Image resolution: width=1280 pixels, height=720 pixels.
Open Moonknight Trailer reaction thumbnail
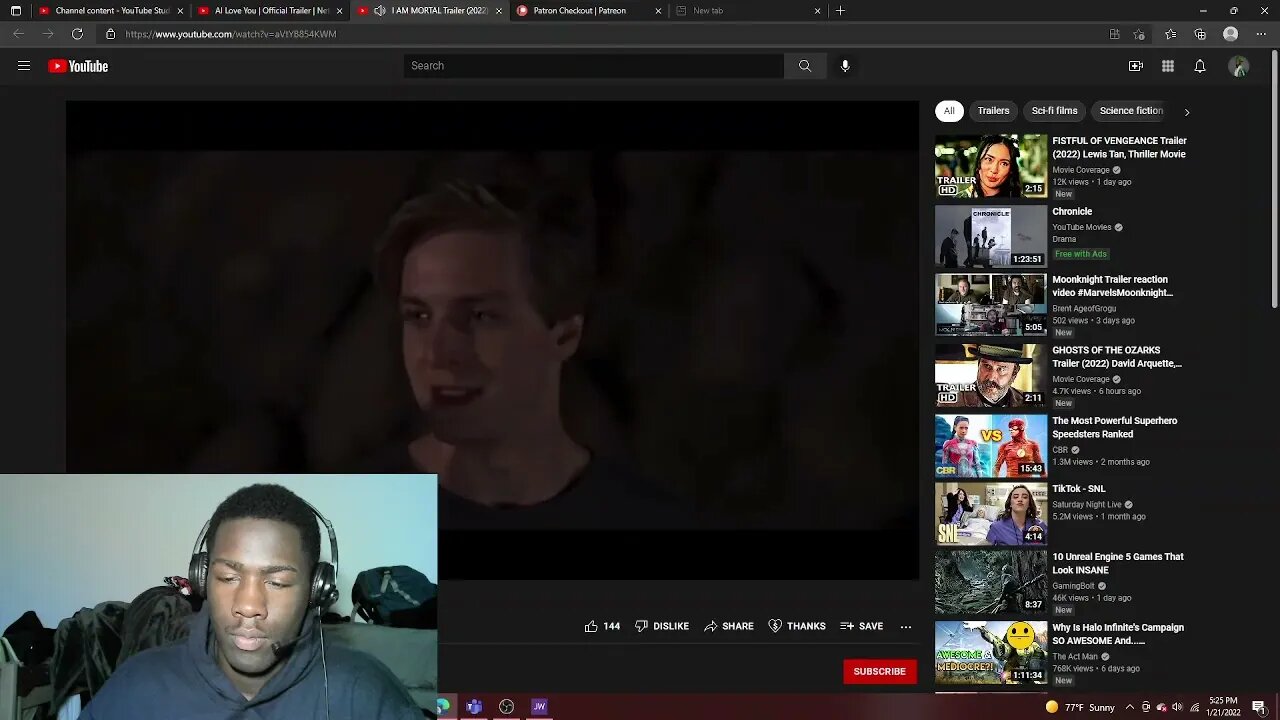click(991, 305)
